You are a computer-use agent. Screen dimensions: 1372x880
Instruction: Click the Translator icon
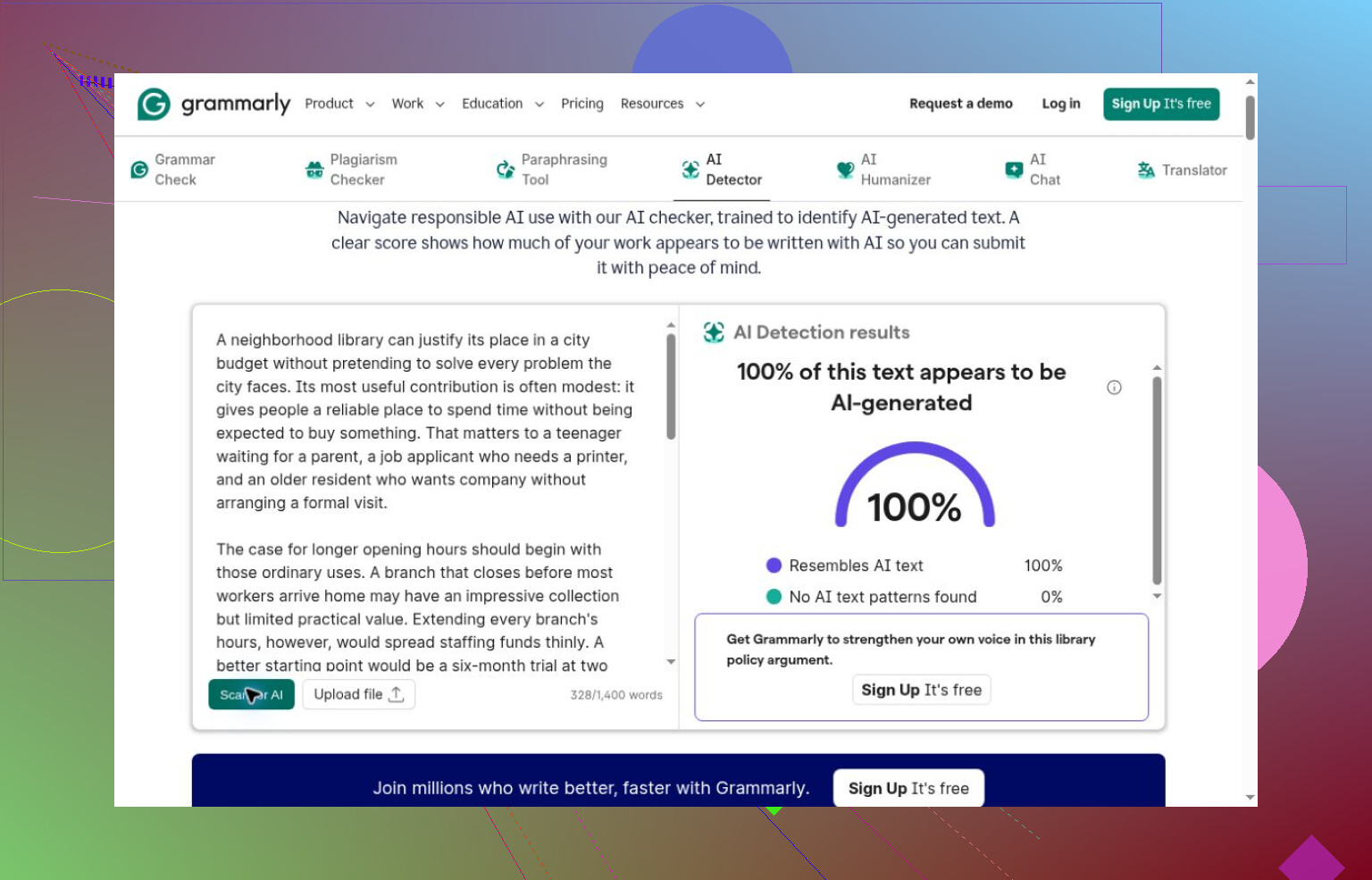tap(1146, 170)
